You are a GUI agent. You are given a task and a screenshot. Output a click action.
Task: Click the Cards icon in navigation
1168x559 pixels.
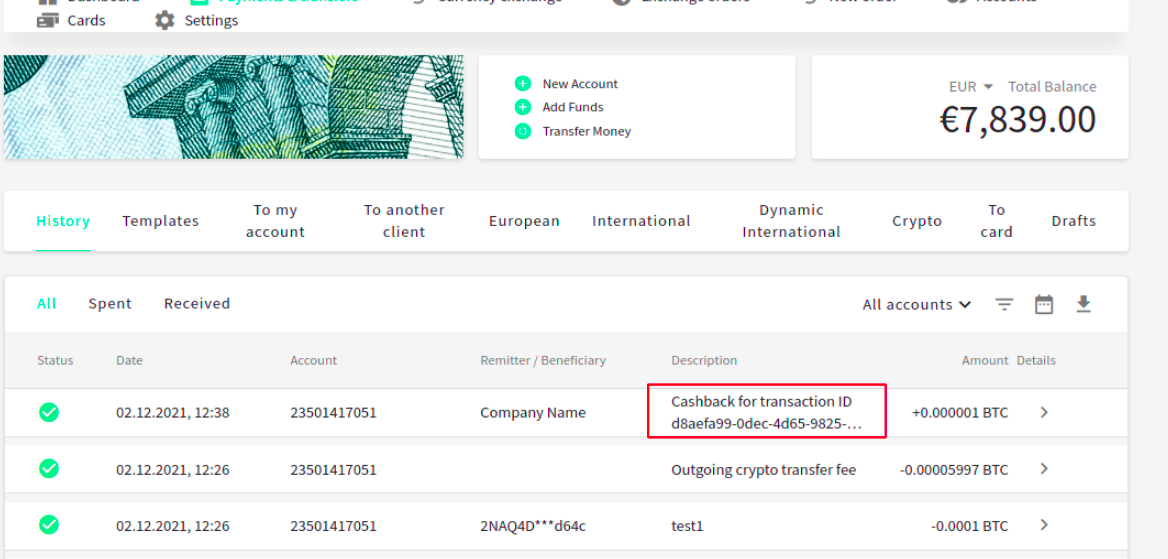(47, 20)
